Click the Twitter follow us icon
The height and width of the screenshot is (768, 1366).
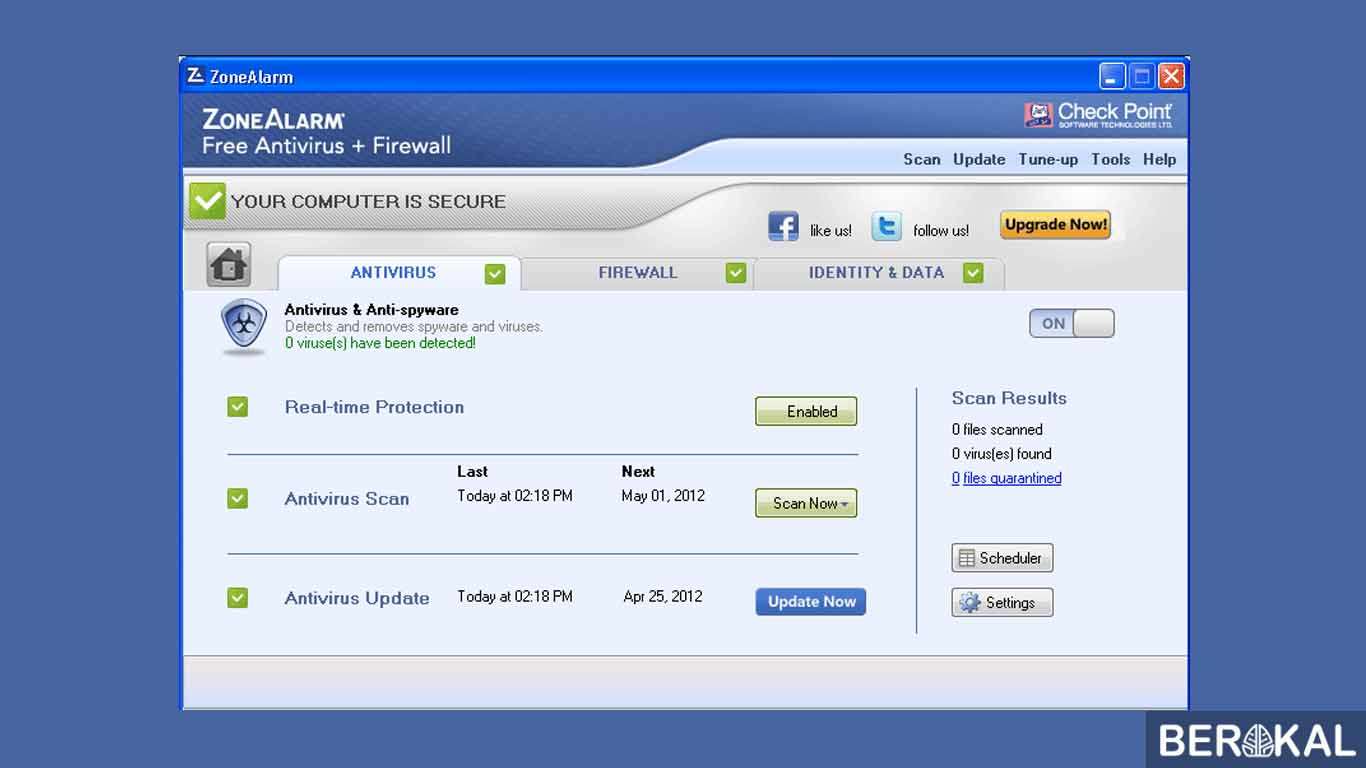(x=886, y=226)
